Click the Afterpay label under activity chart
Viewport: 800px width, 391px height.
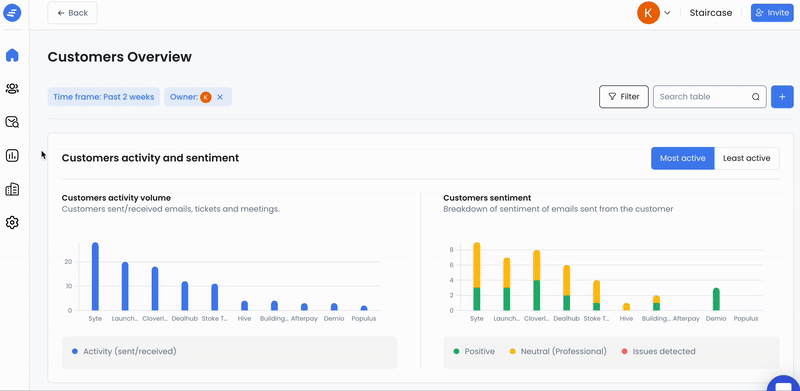(304, 319)
